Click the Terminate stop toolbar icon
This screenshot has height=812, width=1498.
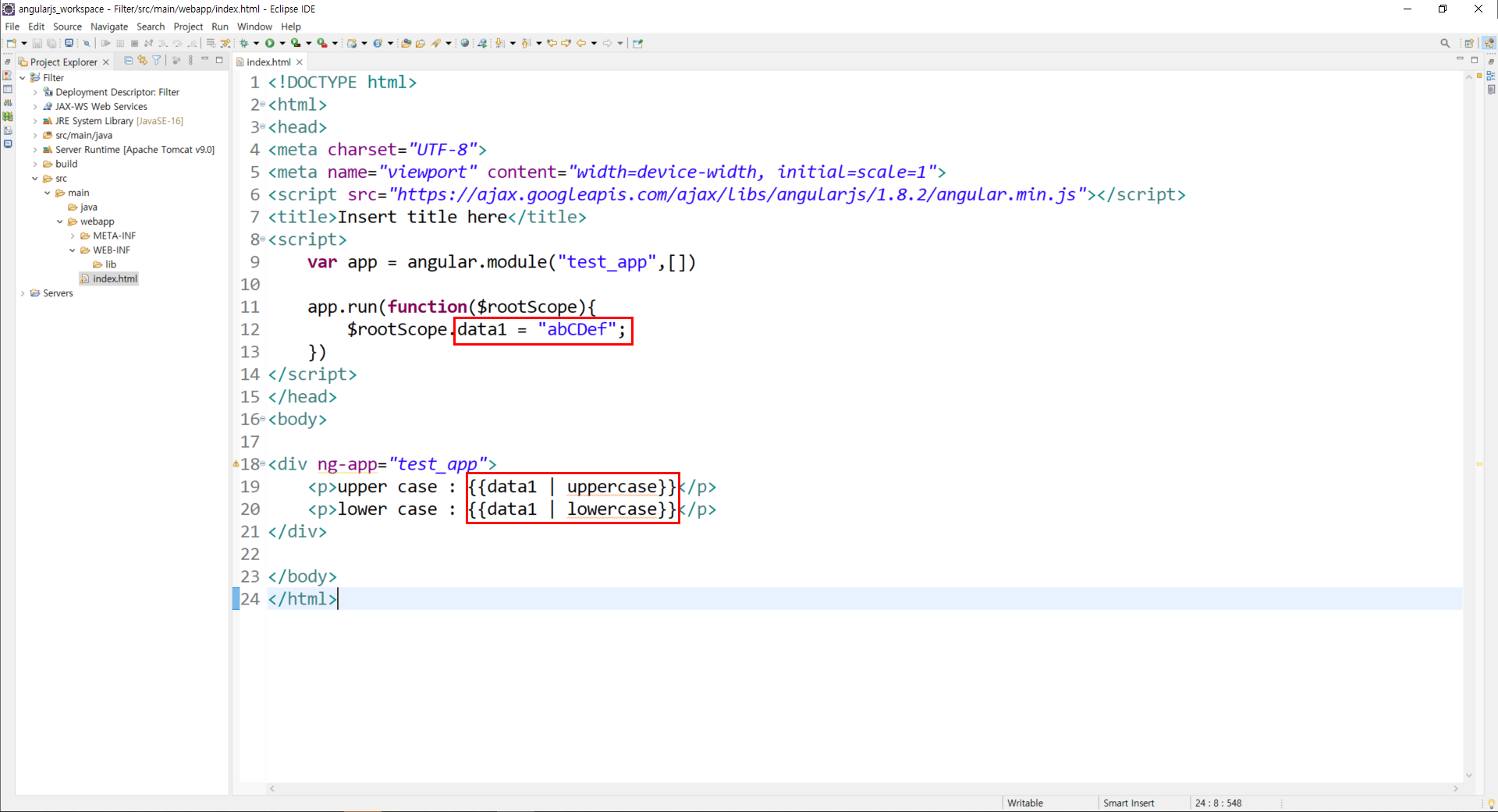coord(134,44)
